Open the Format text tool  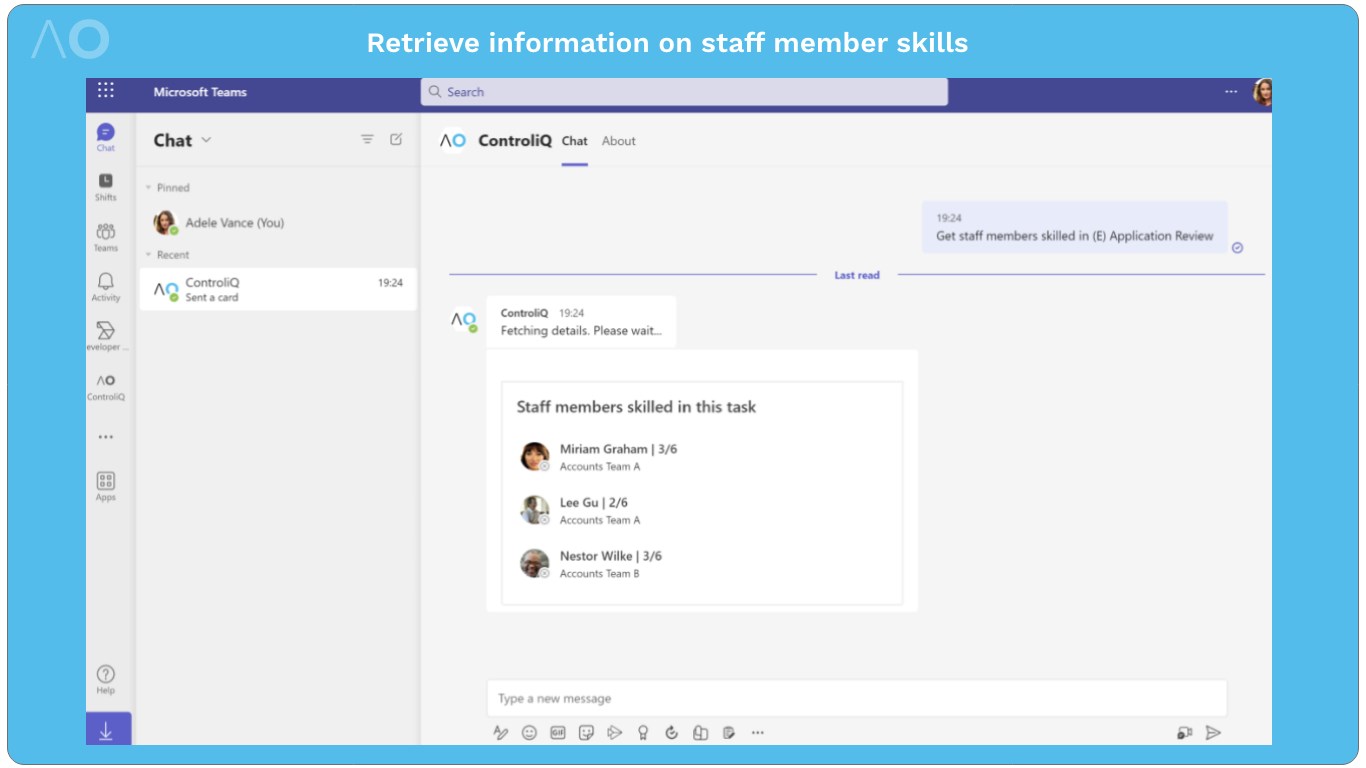coord(501,733)
